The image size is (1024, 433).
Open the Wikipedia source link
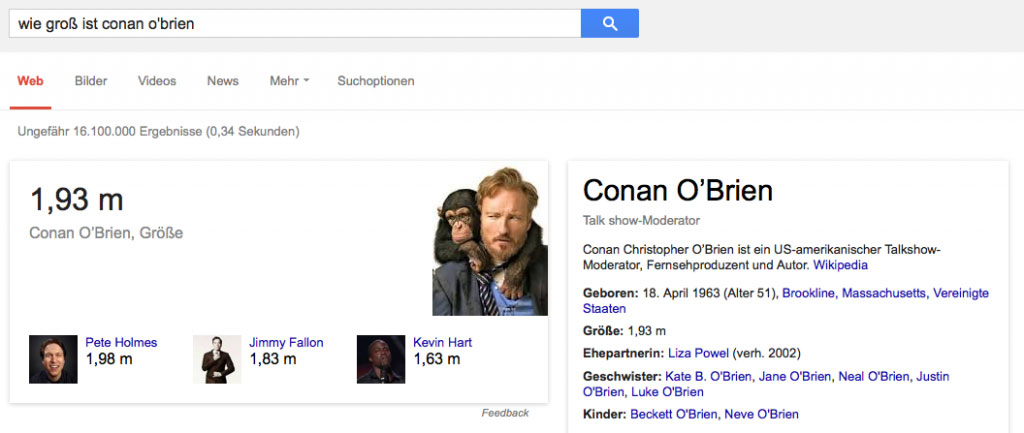840,266
